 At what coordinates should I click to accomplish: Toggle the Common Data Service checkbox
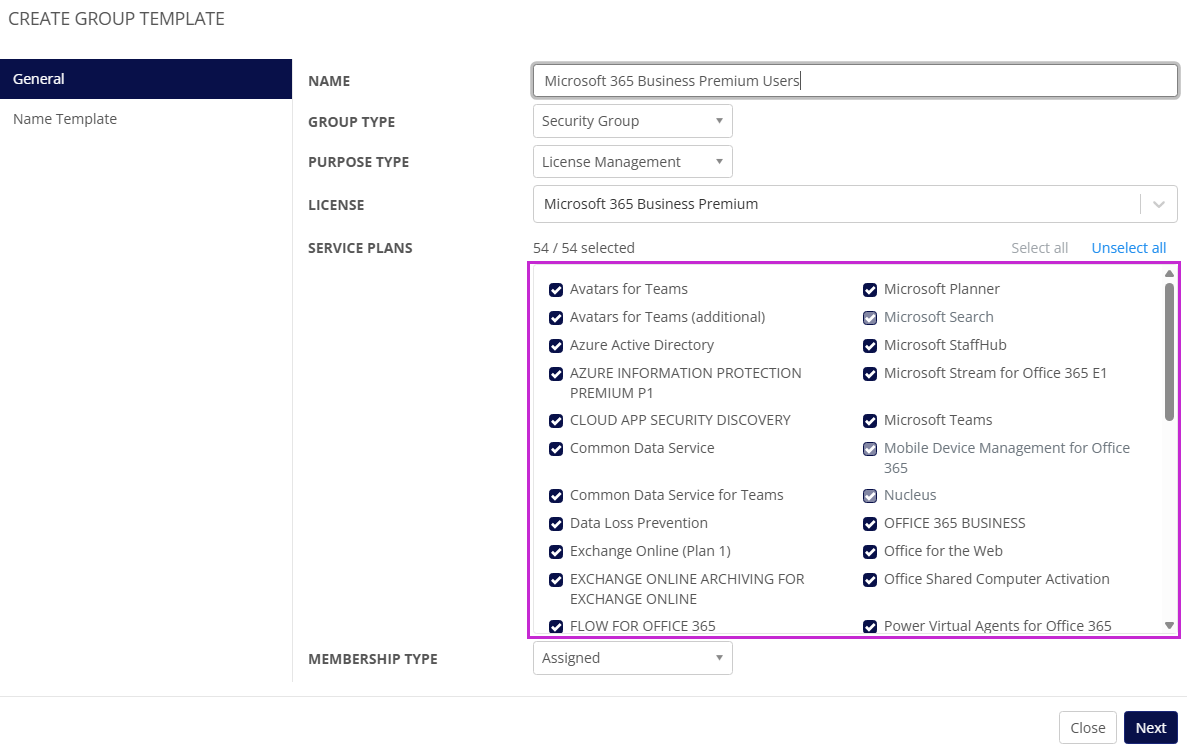(556, 449)
